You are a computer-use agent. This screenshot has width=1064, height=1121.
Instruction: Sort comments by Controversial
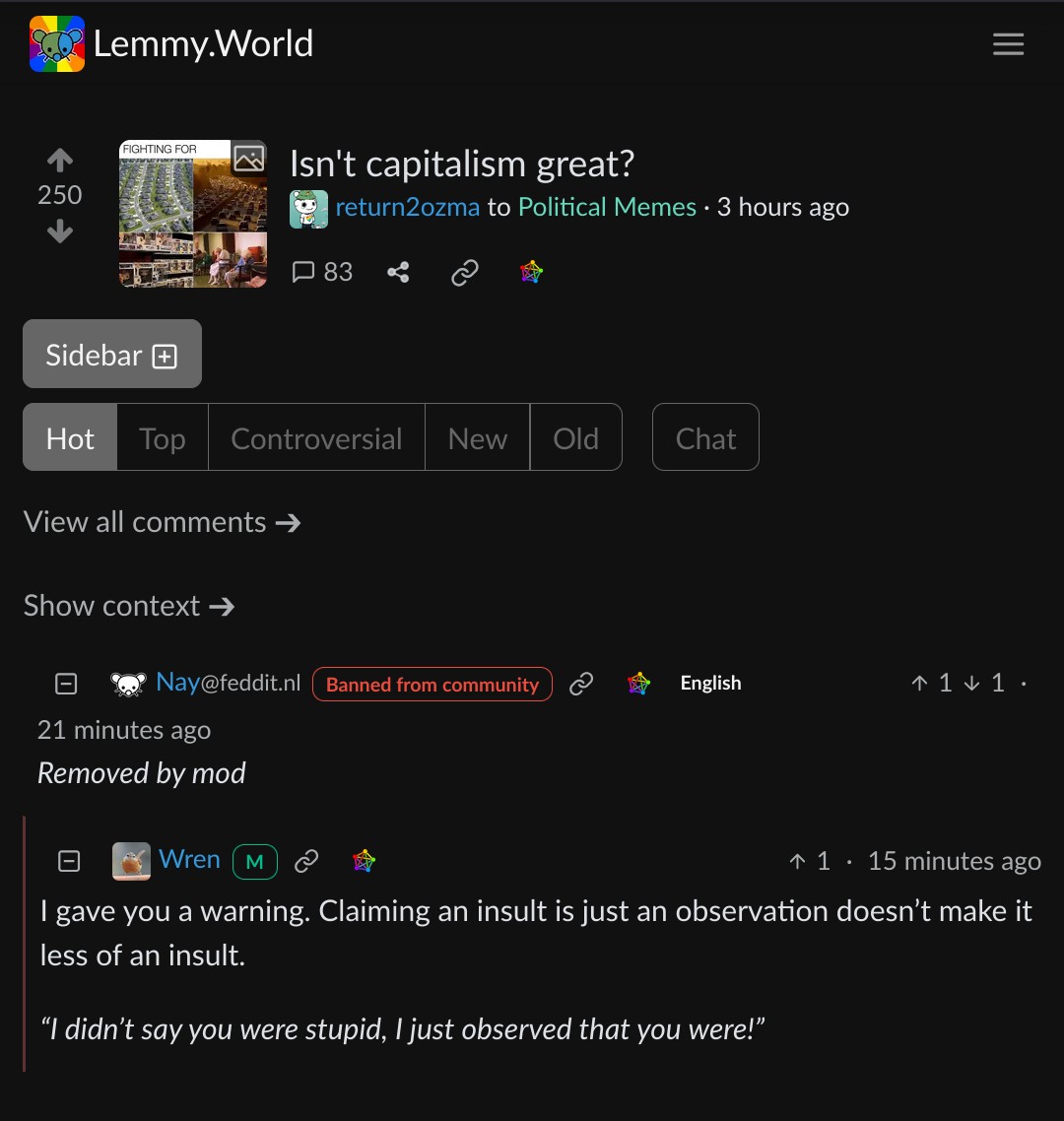[317, 437]
